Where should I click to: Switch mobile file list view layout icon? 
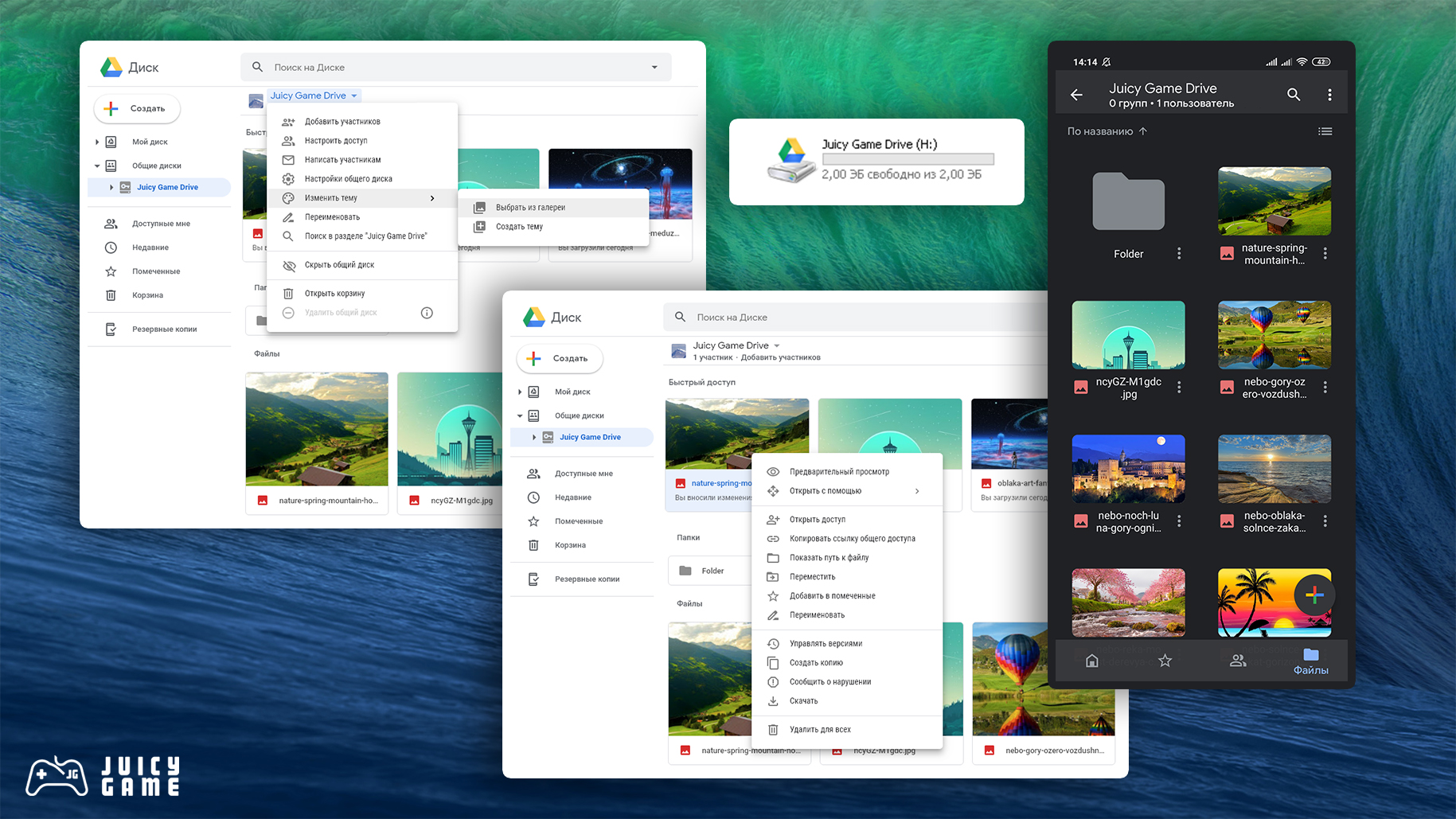click(x=1325, y=131)
